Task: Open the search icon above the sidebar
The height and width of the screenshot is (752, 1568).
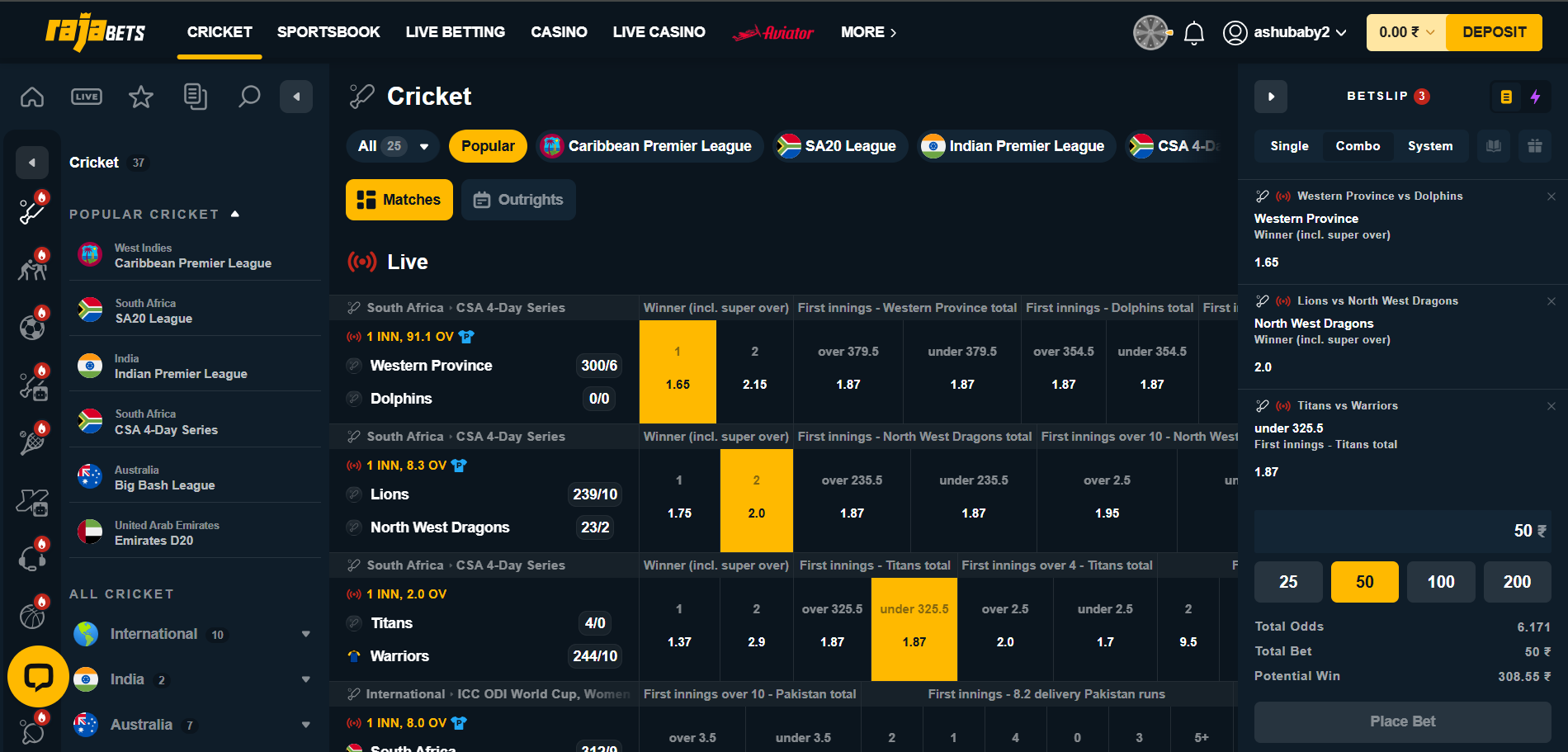Action: [249, 96]
